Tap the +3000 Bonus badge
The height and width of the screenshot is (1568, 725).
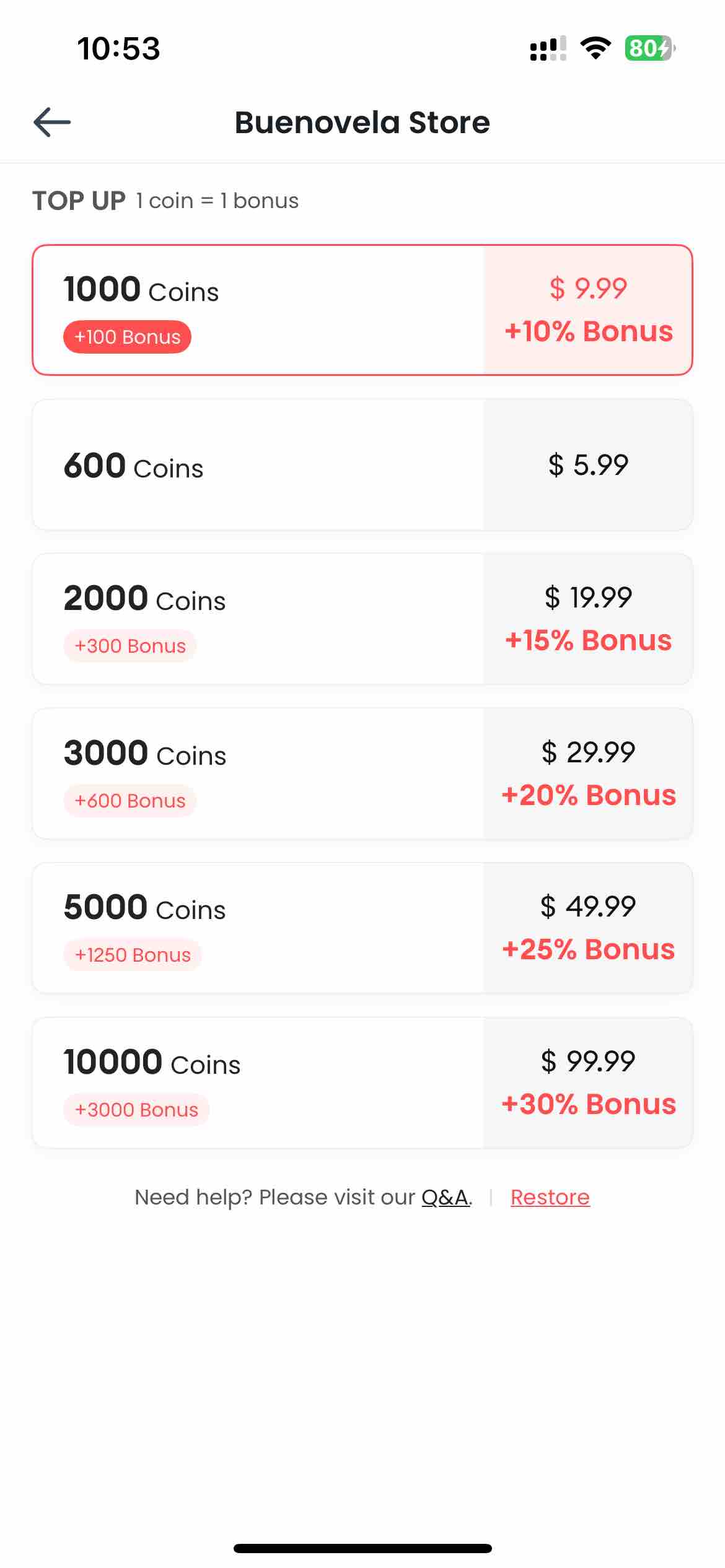point(136,1110)
